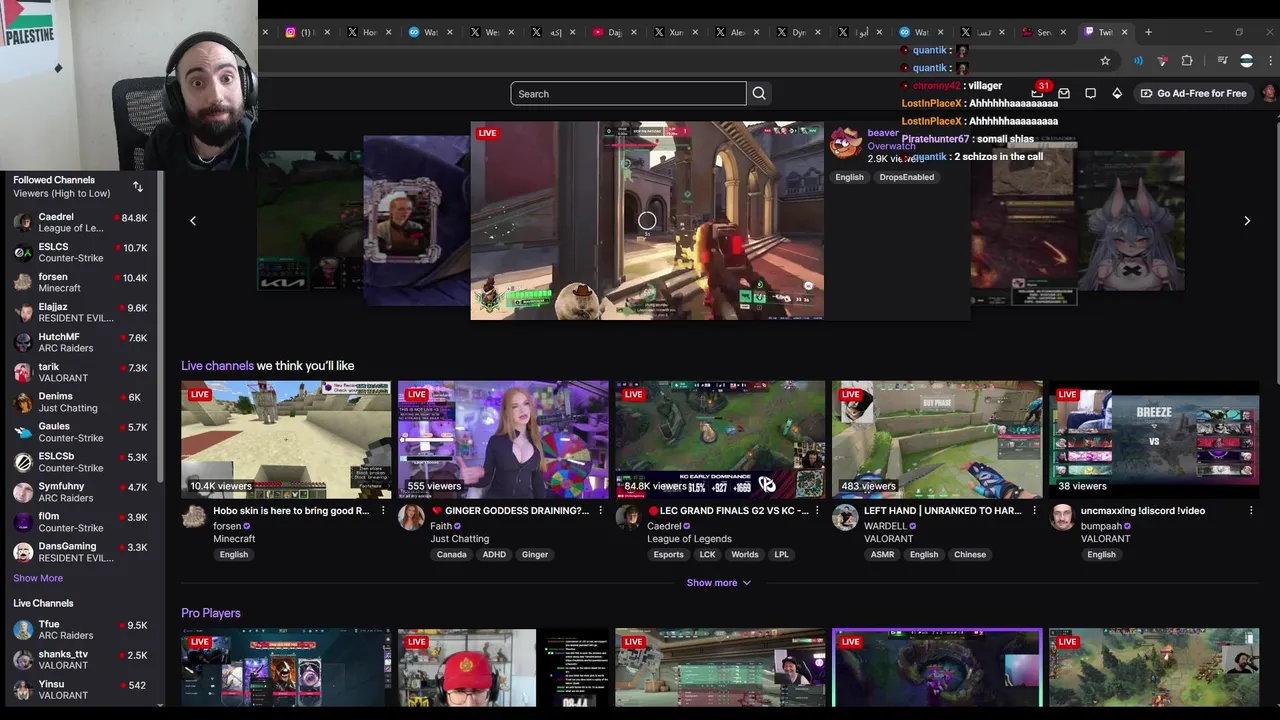The image size is (1280, 720).
Task: Click WARDELL's avatar on stream card
Action: [x=845, y=518]
